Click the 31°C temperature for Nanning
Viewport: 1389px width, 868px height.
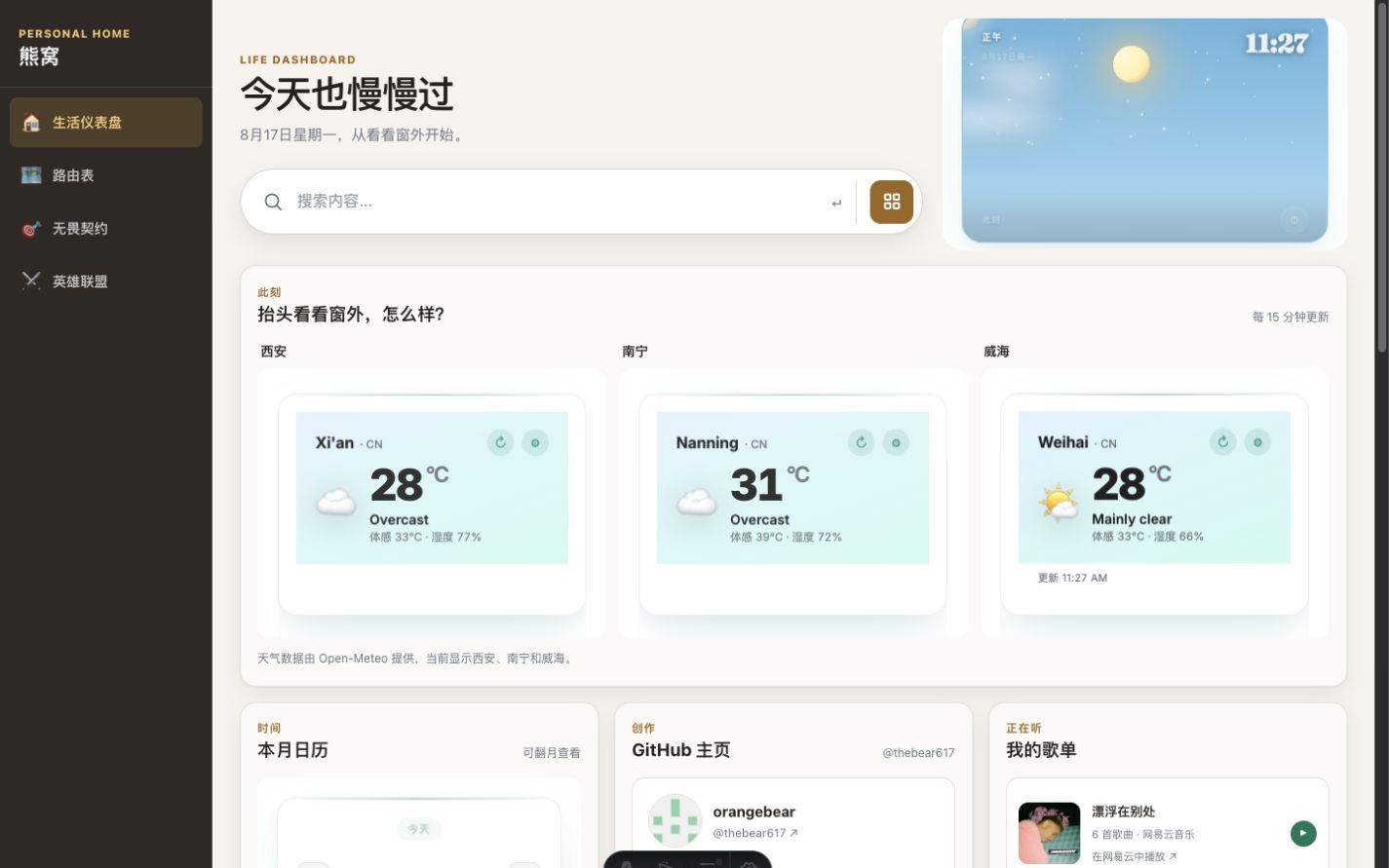click(769, 484)
